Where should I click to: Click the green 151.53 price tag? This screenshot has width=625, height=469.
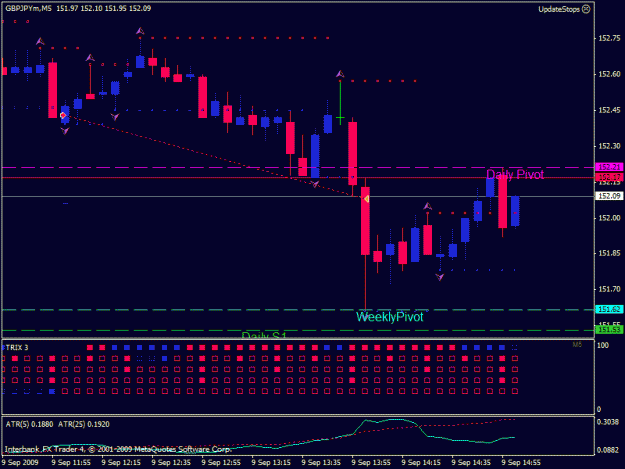609,330
